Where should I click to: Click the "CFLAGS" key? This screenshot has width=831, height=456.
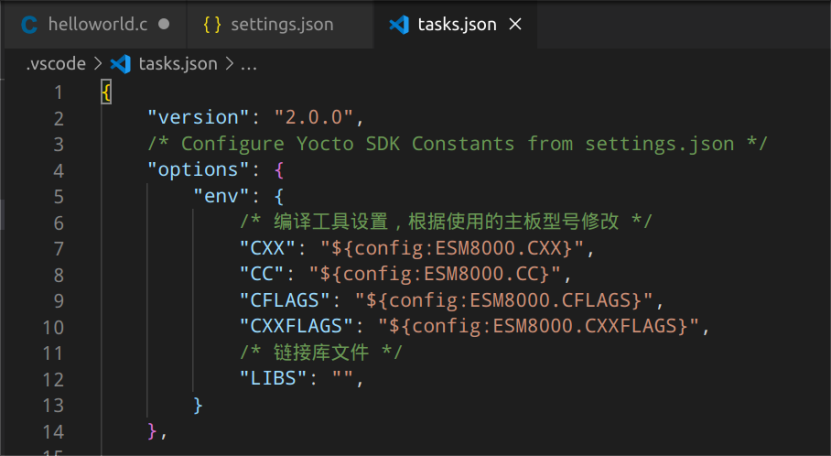[285, 300]
